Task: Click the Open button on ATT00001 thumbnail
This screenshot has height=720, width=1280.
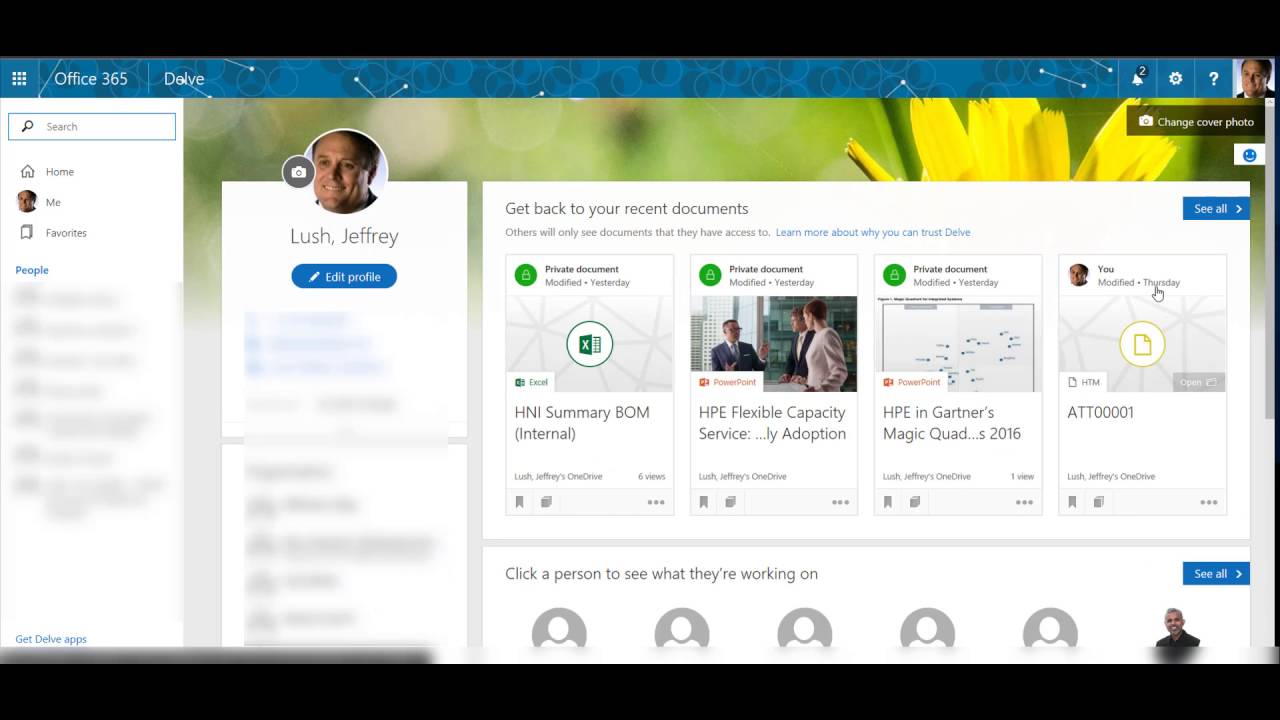Action: [1198, 382]
